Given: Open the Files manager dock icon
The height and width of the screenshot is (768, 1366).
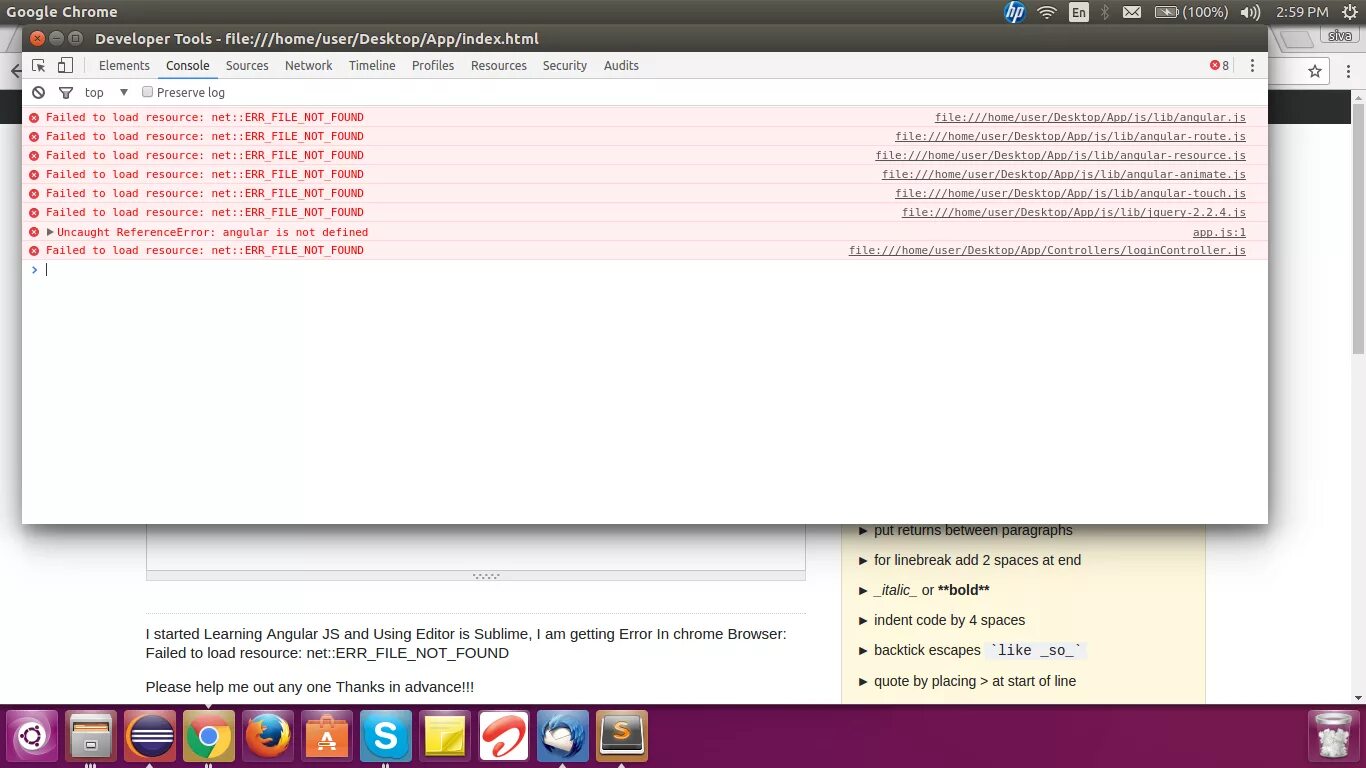Looking at the screenshot, I should pos(91,737).
